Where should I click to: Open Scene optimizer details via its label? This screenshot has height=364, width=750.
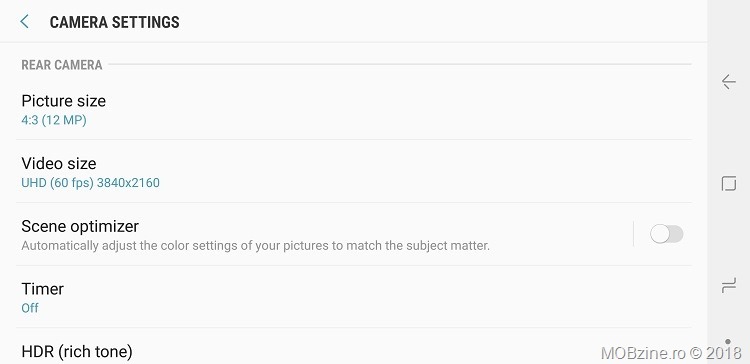80,226
